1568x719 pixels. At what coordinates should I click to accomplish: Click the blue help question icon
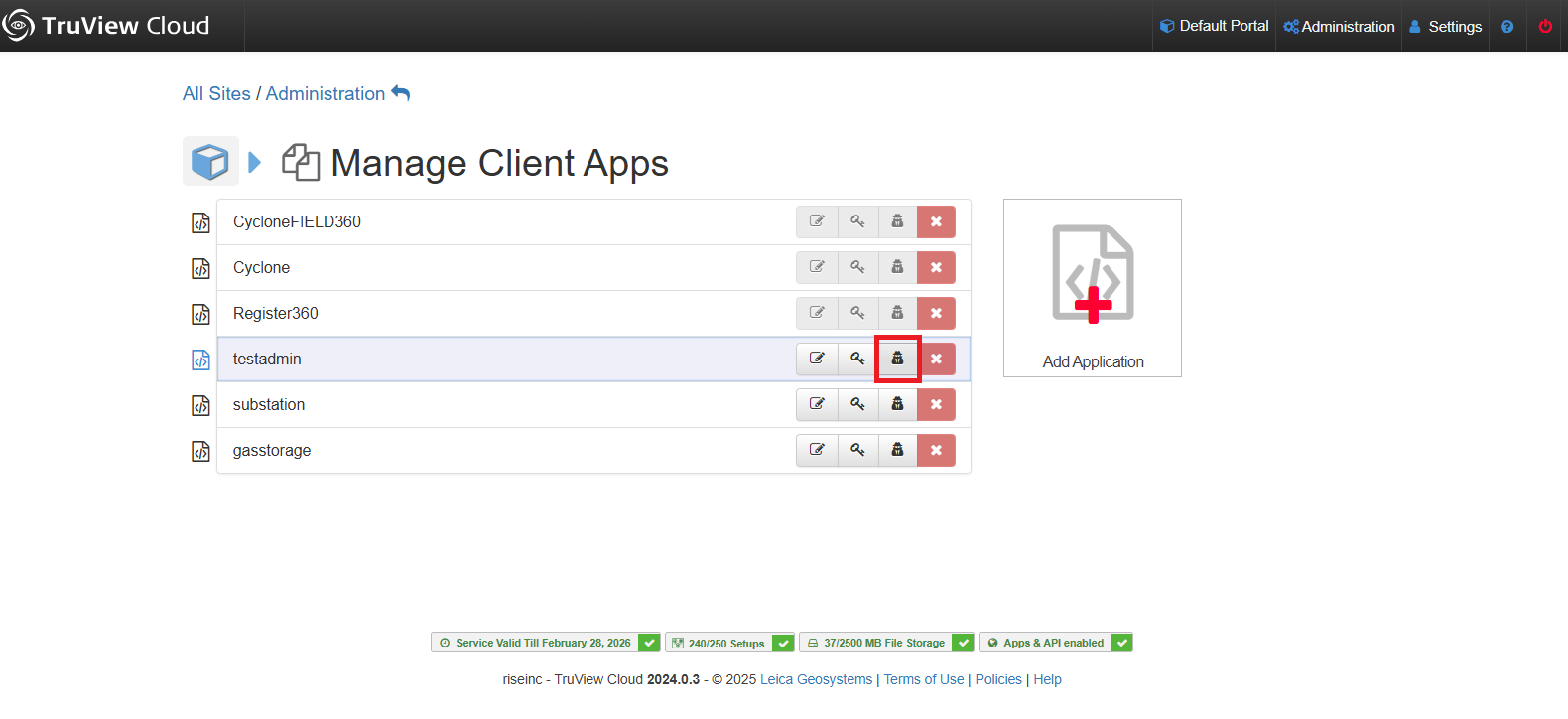(x=1506, y=27)
